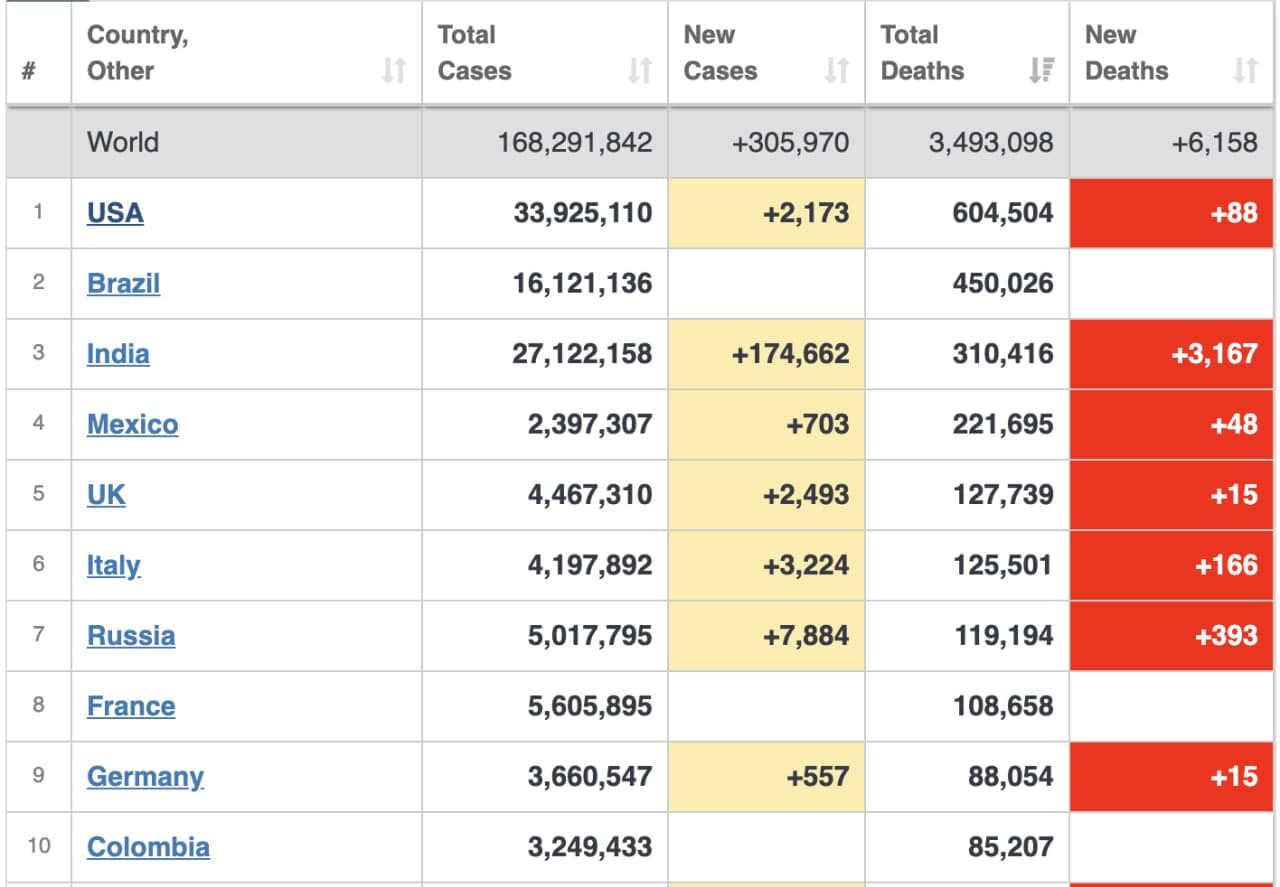This screenshot has width=1280, height=887.
Task: Select UK new cases +2,493
Action: pyautogui.click(x=806, y=495)
